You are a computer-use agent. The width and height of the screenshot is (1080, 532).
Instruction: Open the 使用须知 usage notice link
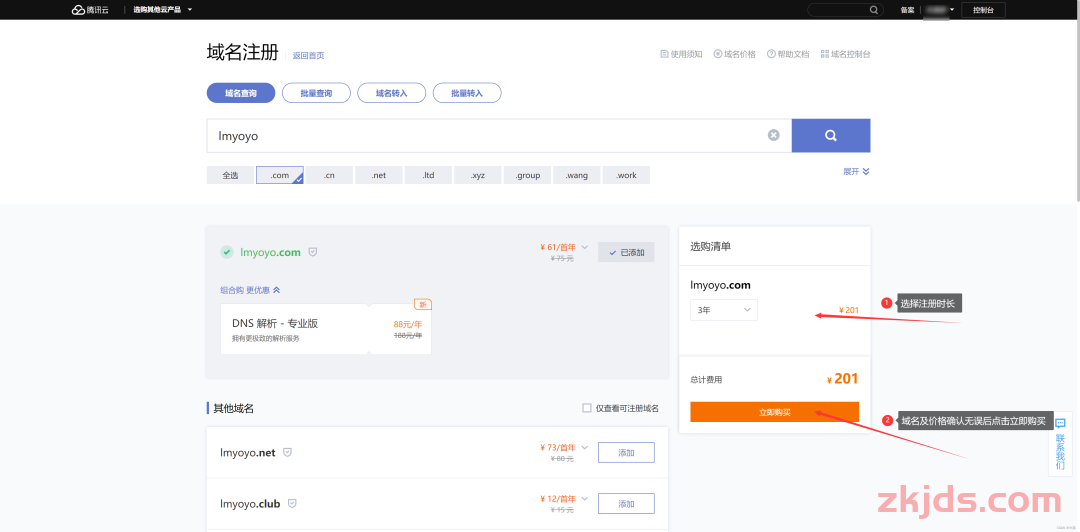point(681,54)
